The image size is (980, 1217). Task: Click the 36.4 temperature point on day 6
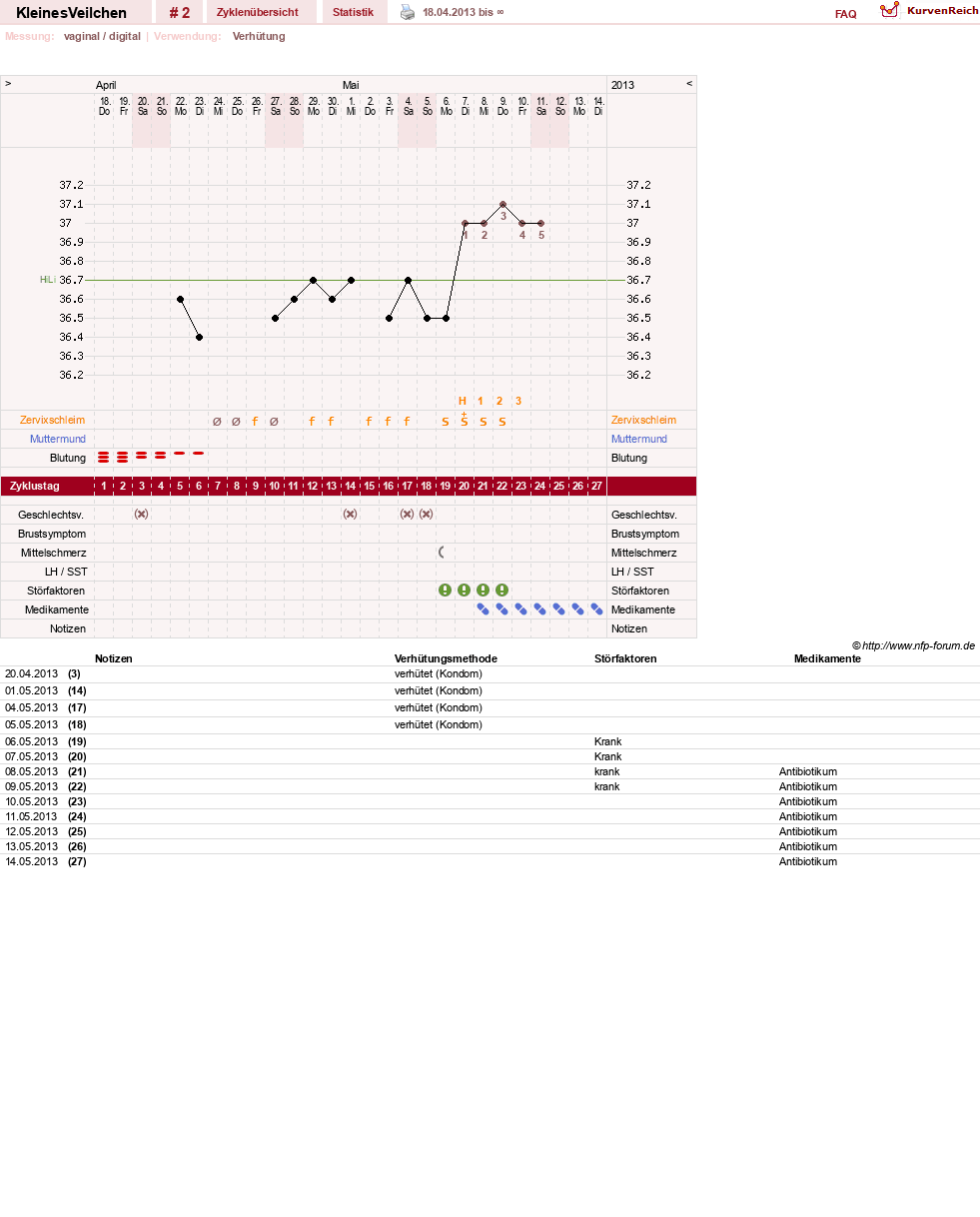click(199, 337)
